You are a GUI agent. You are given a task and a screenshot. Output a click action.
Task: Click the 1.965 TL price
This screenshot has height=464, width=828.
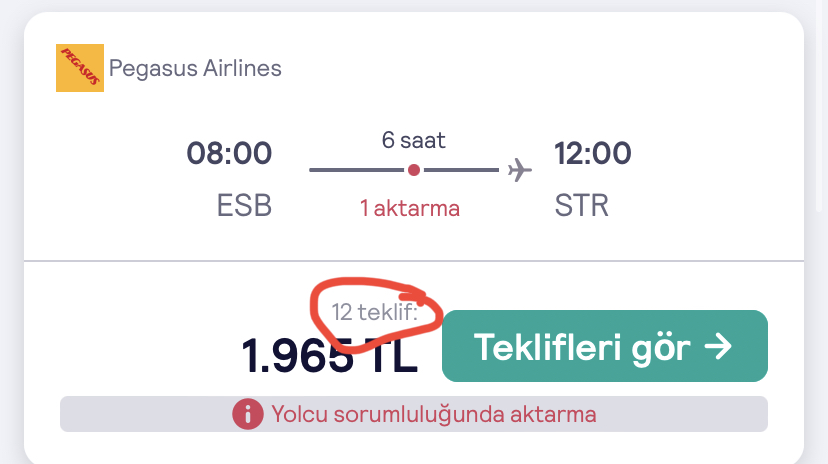point(329,357)
